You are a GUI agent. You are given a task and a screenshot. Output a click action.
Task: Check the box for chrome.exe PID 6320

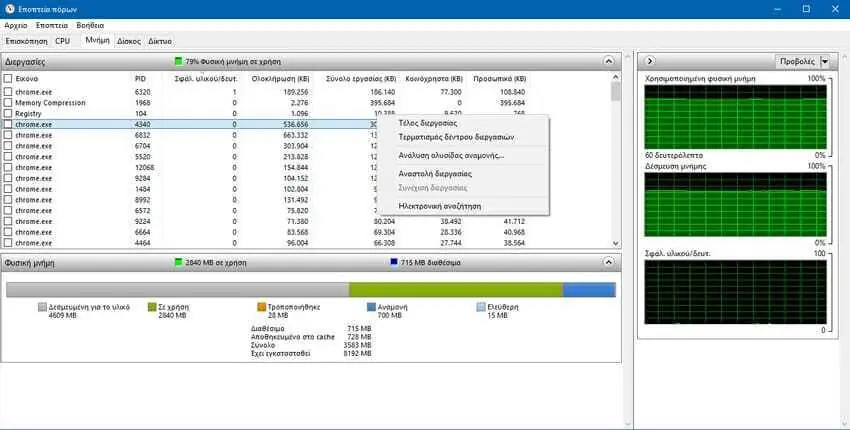[x=8, y=92]
